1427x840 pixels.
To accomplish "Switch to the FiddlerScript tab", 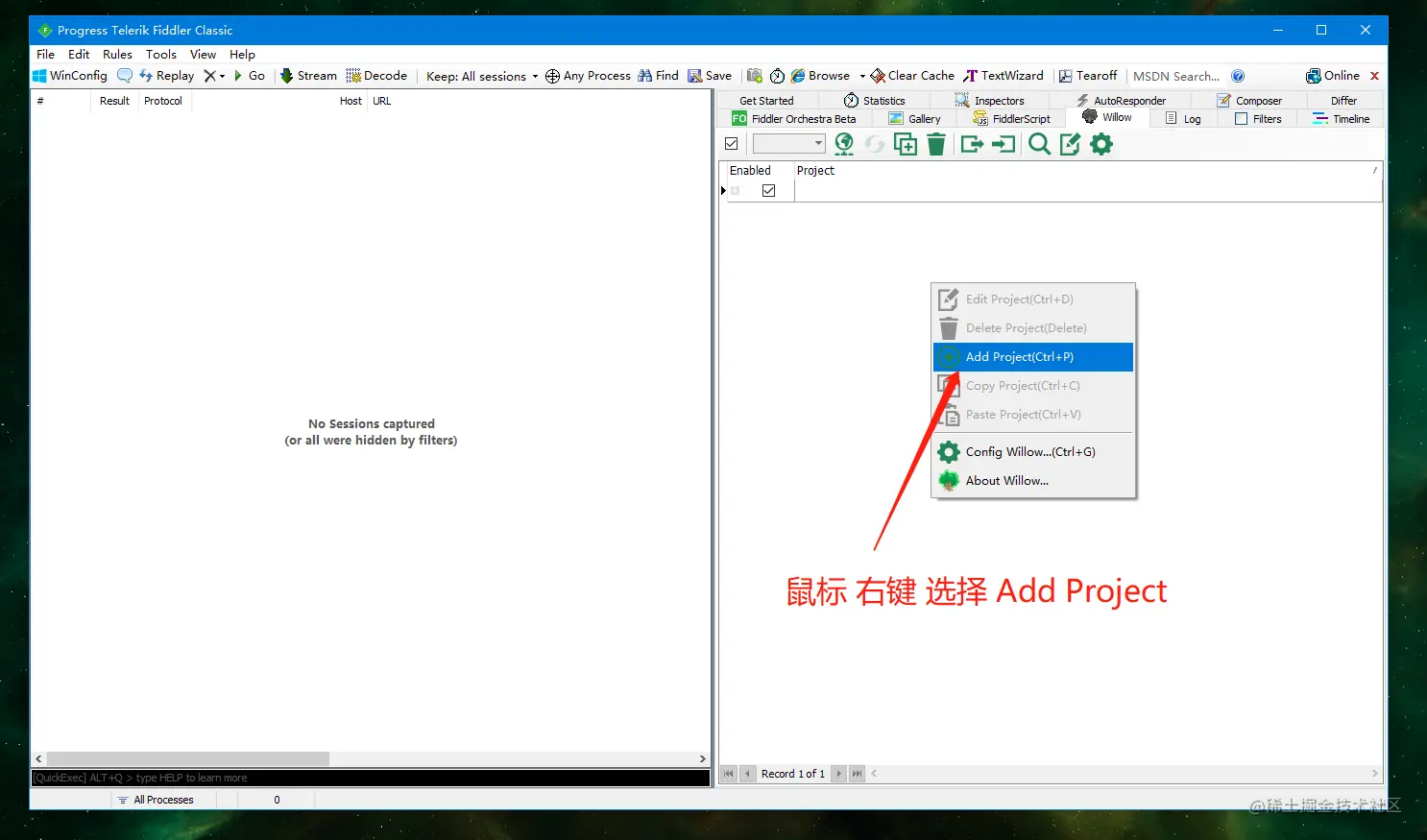I will [1011, 119].
